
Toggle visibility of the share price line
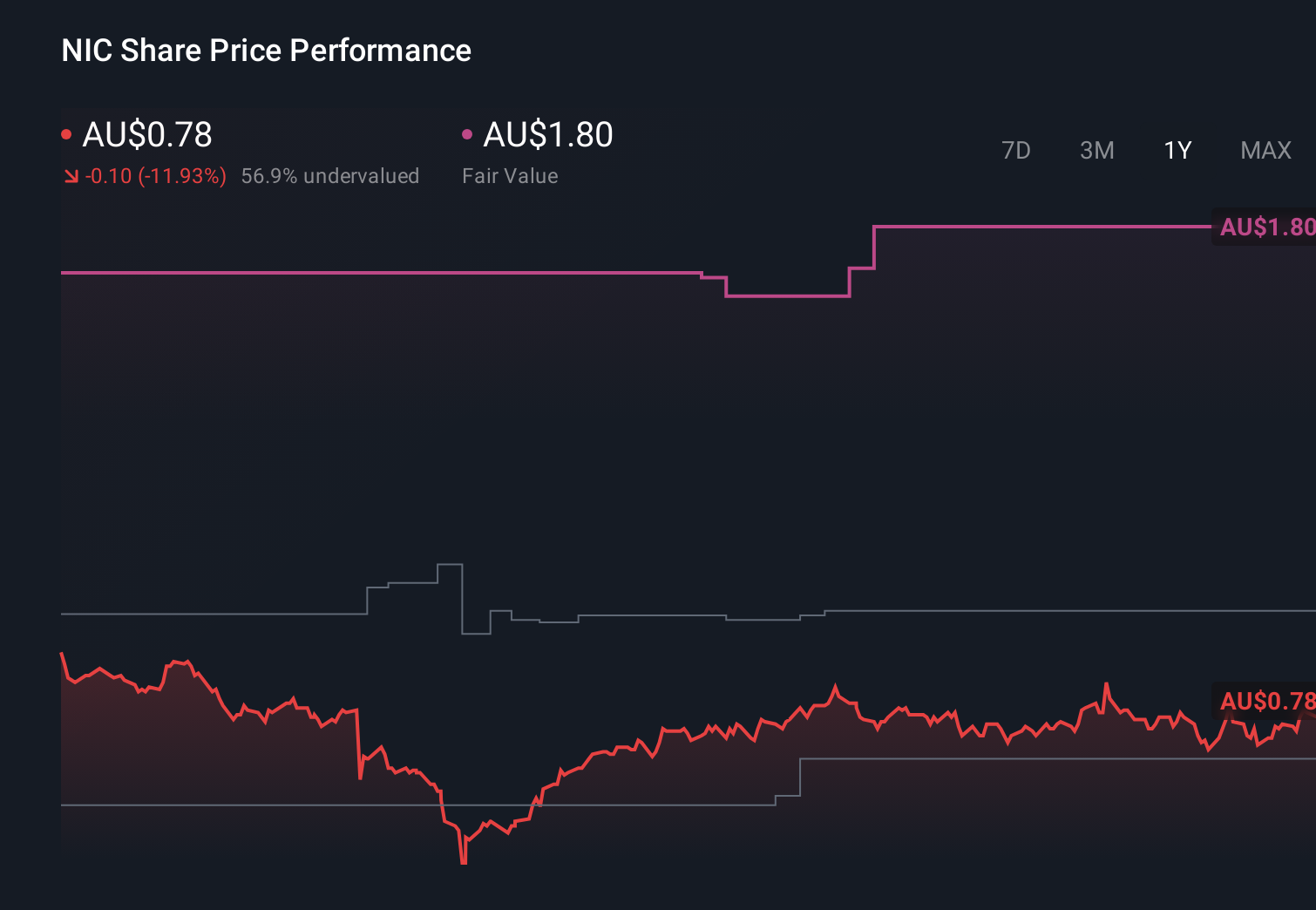pos(66,132)
